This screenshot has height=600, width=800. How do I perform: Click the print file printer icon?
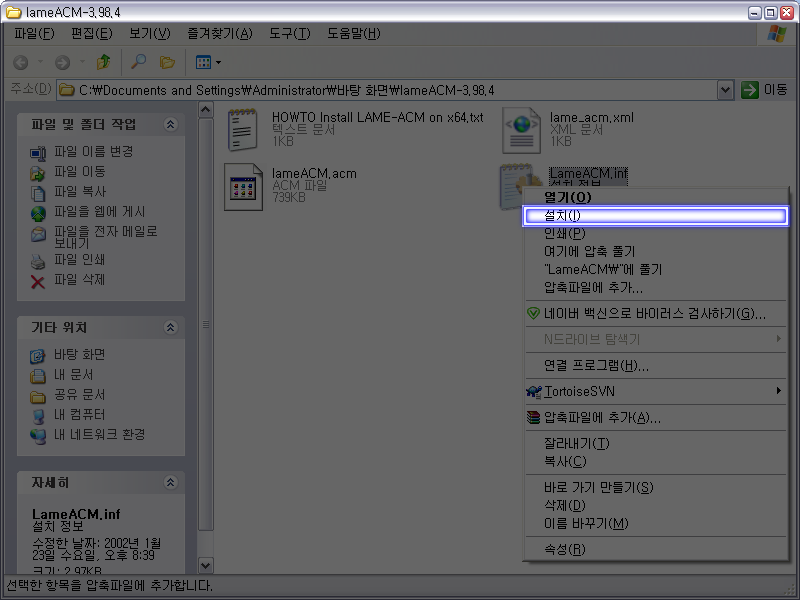point(38,261)
